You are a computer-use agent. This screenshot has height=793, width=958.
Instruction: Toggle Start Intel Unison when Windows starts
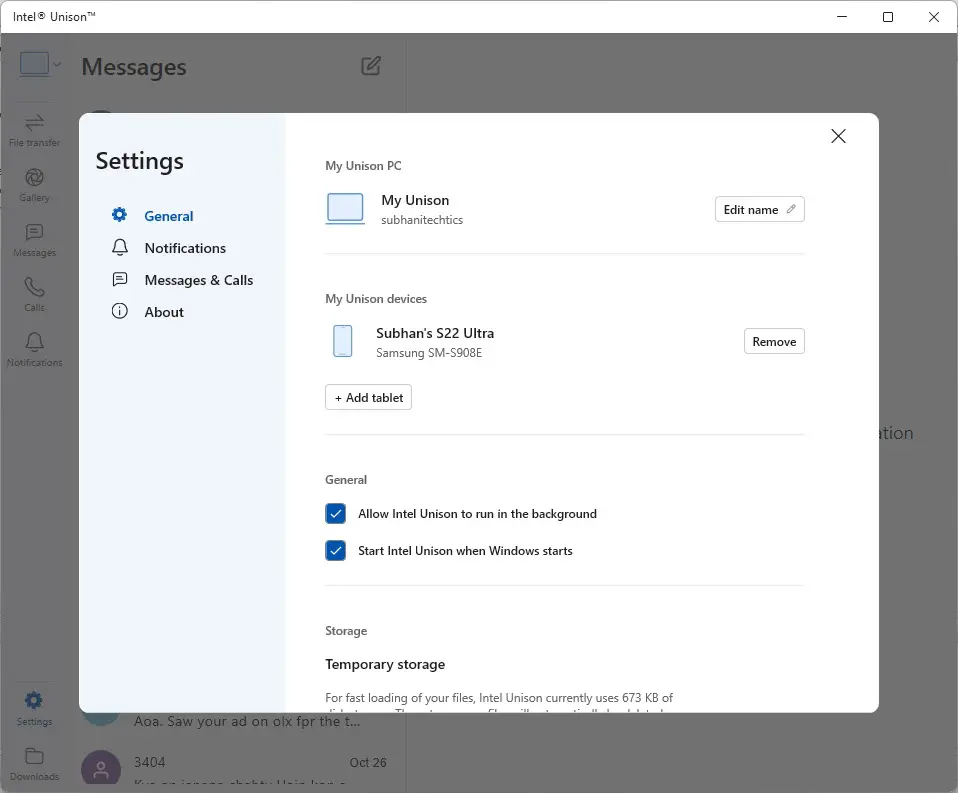(335, 551)
